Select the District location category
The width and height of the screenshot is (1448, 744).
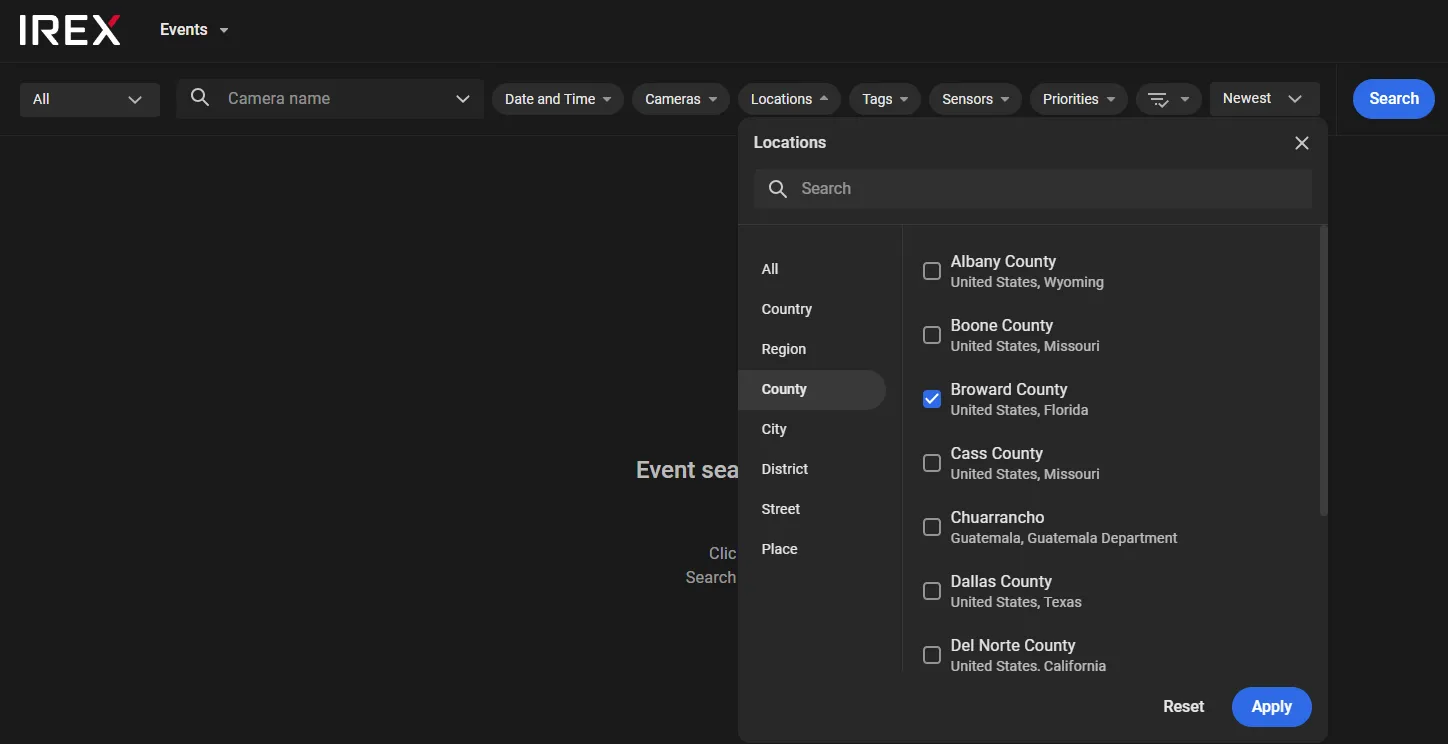812,469
